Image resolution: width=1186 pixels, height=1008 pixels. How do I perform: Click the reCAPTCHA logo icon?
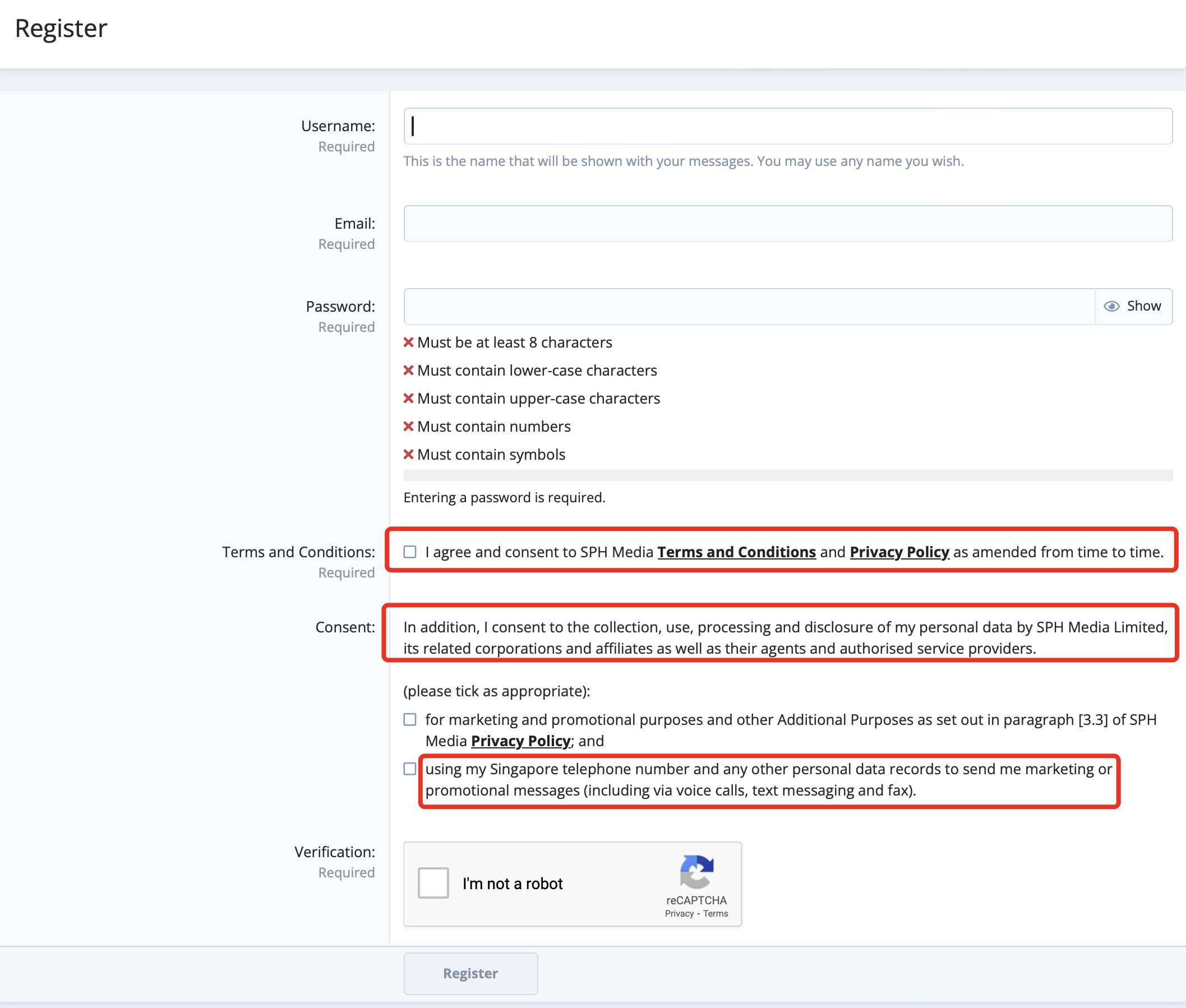point(696,872)
